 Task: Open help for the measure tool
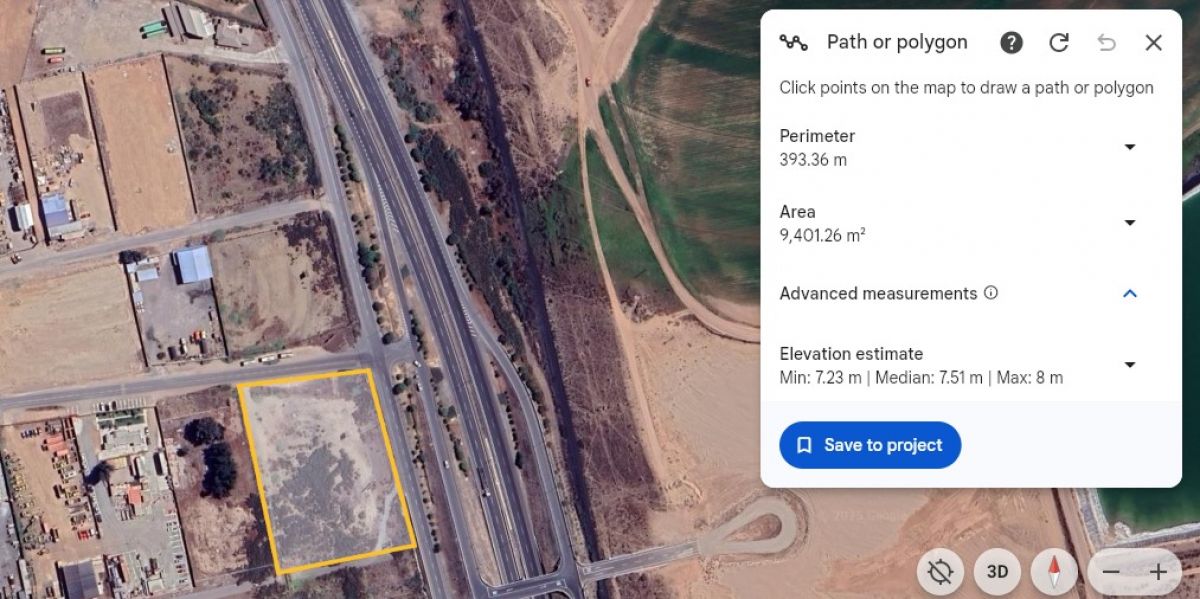(x=1011, y=42)
